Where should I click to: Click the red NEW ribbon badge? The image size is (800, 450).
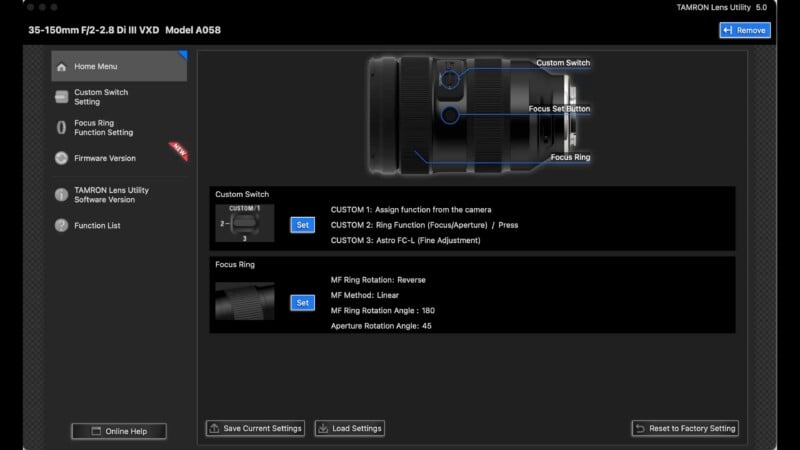point(179,151)
